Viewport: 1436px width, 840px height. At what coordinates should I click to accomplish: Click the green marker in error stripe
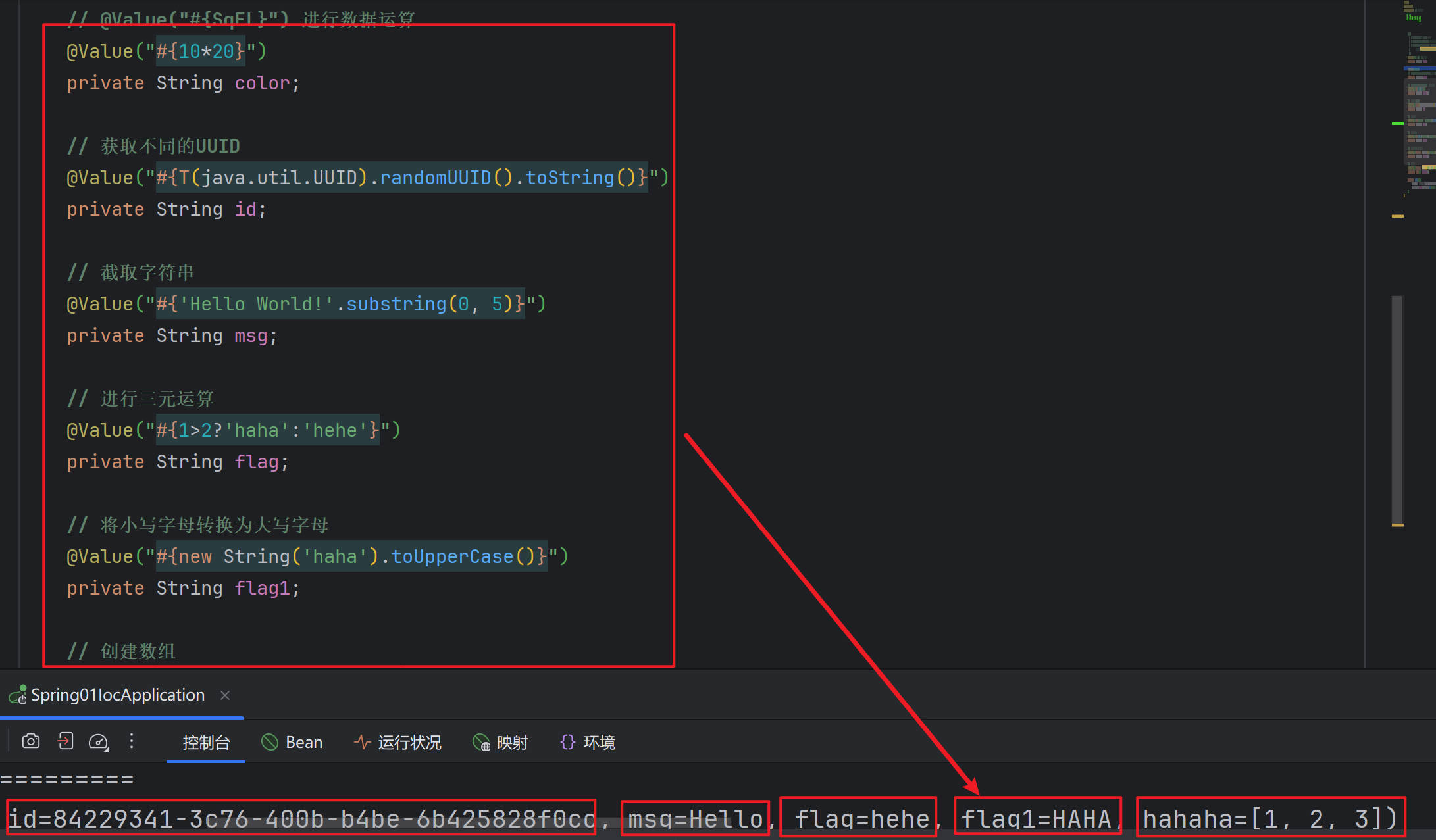point(1398,123)
